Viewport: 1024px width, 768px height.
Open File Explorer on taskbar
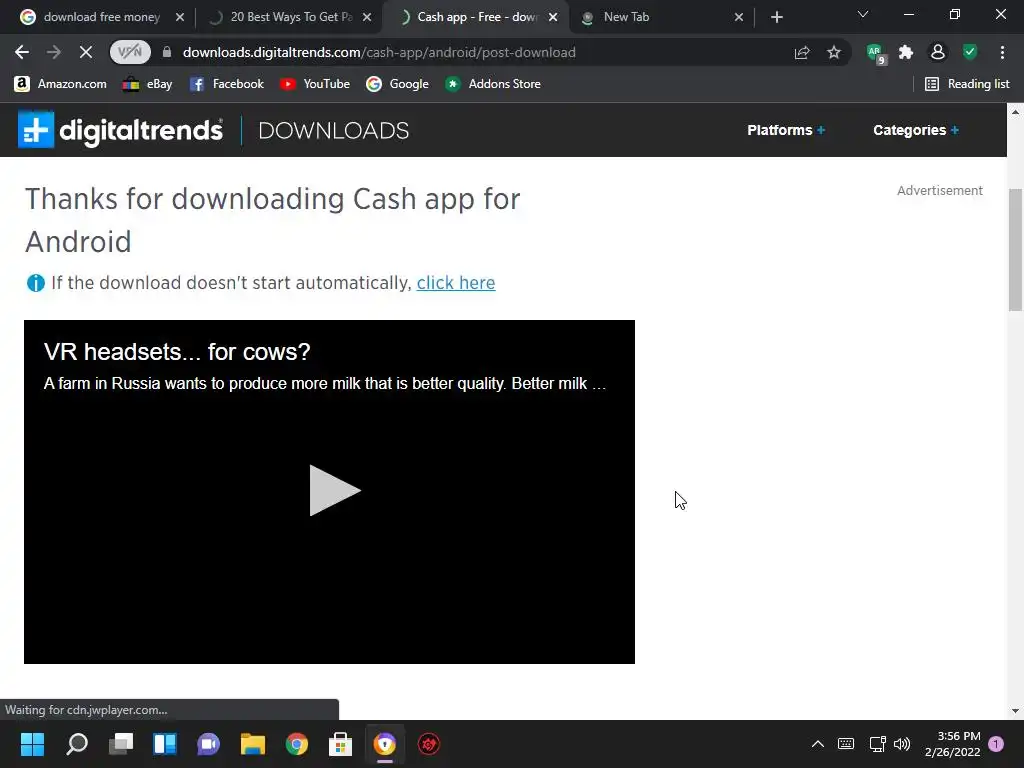point(253,744)
